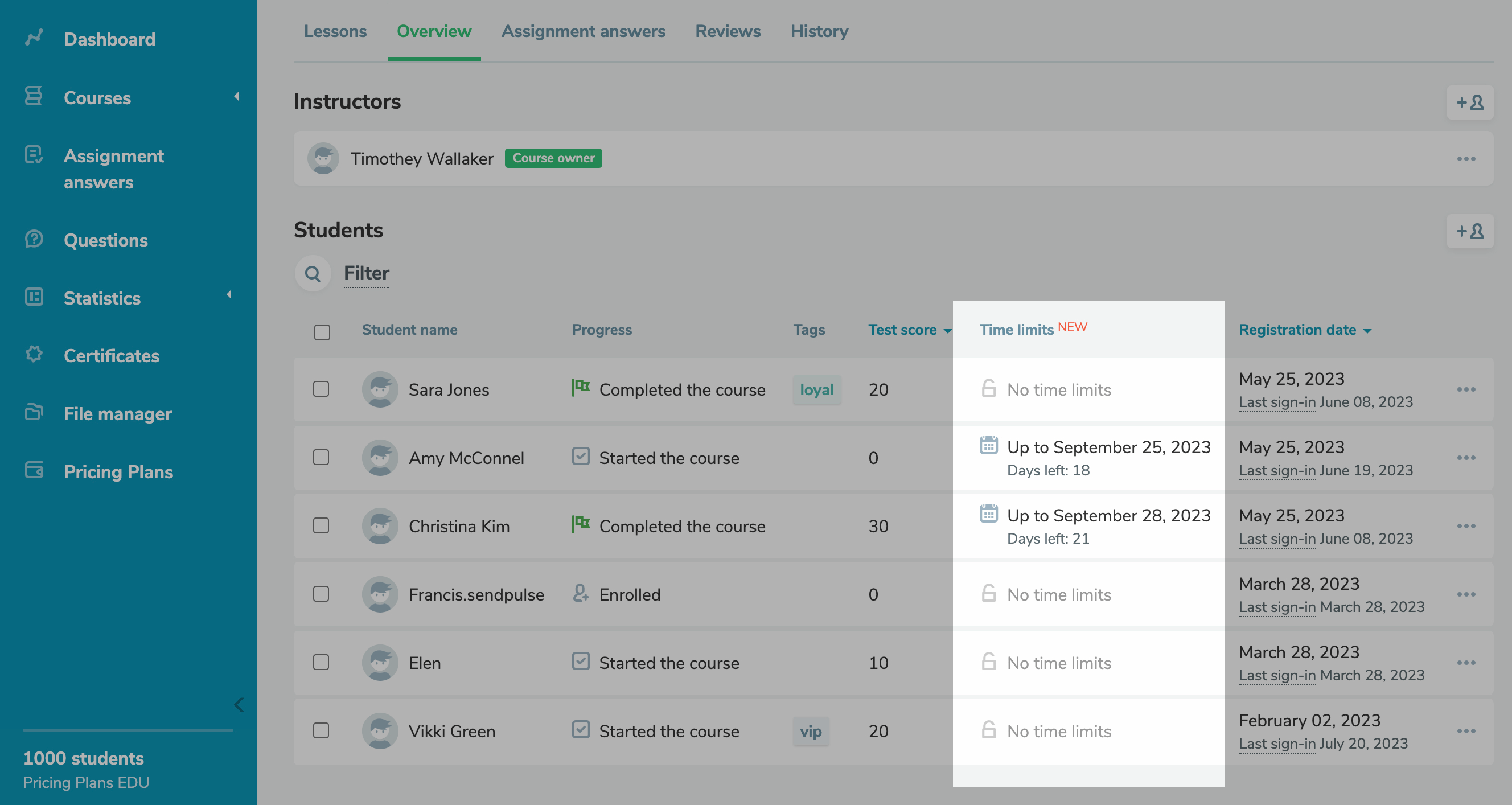Expand the Courses submenu arrow
This screenshot has height=805, width=1512.
(x=236, y=96)
